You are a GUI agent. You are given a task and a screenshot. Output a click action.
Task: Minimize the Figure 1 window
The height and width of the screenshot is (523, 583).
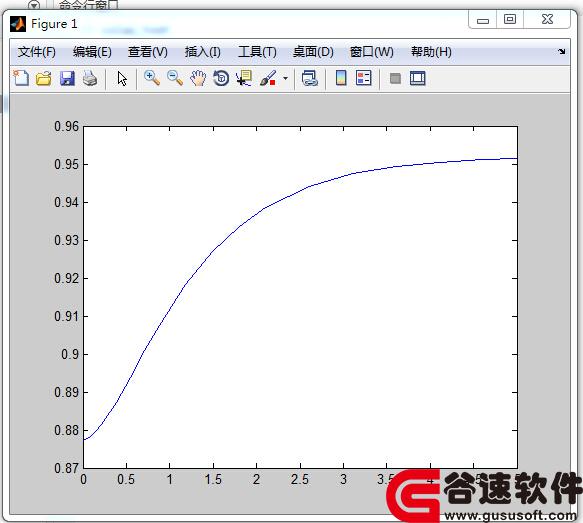tap(483, 20)
